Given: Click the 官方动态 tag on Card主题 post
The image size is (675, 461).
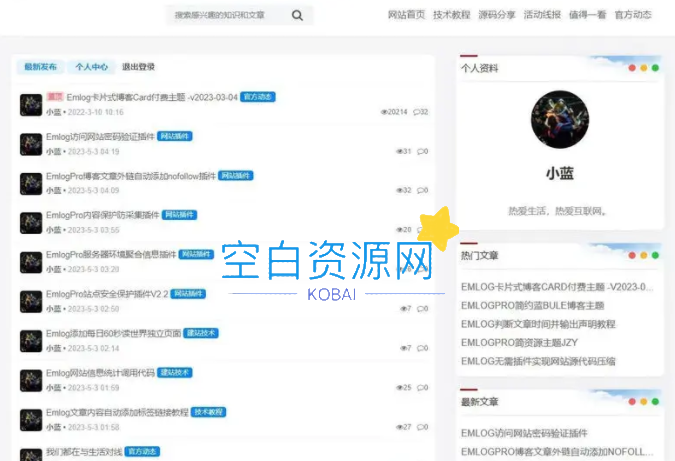Looking at the screenshot, I should coord(257,97).
